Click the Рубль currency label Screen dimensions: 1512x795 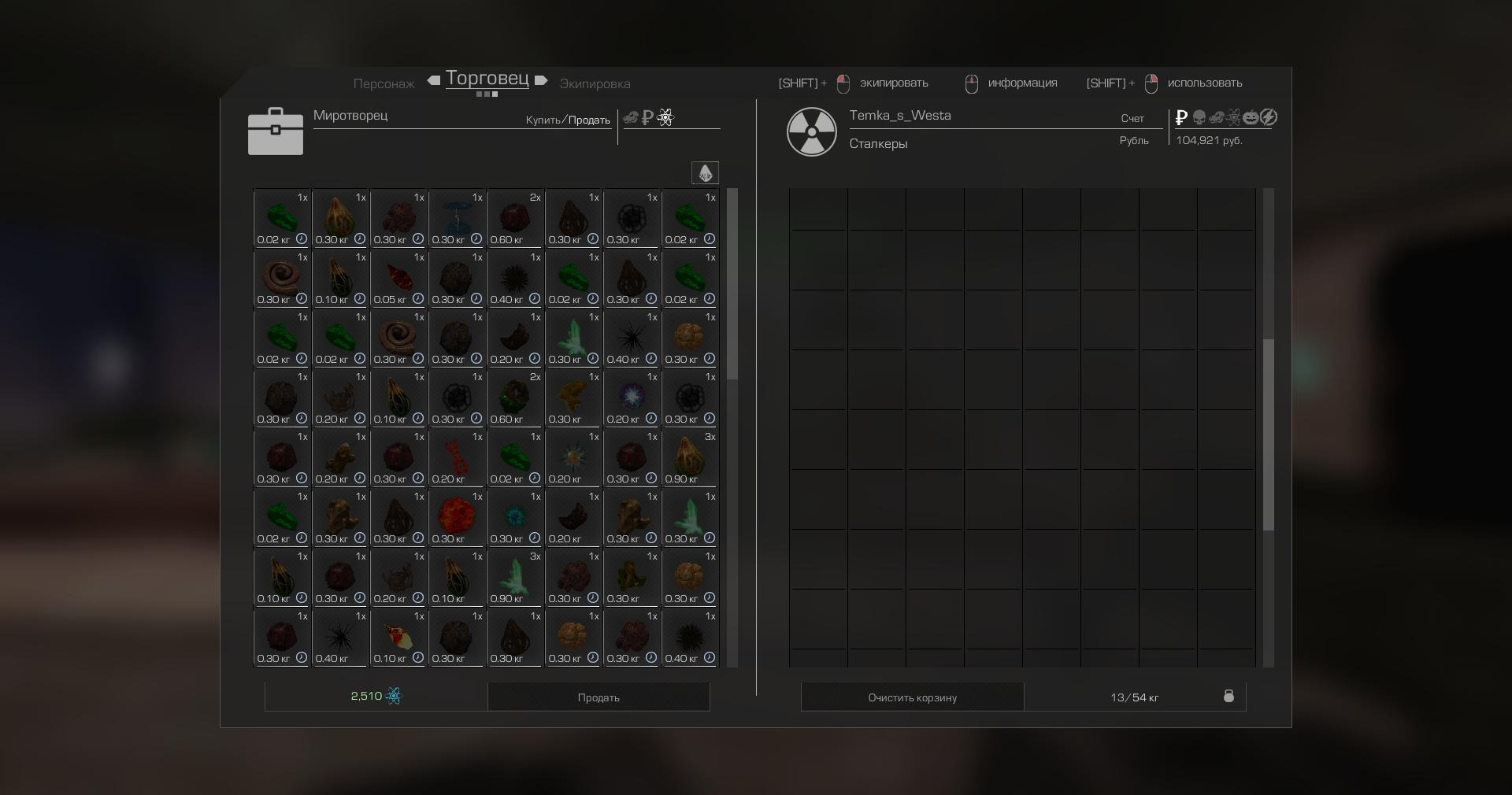point(1134,141)
